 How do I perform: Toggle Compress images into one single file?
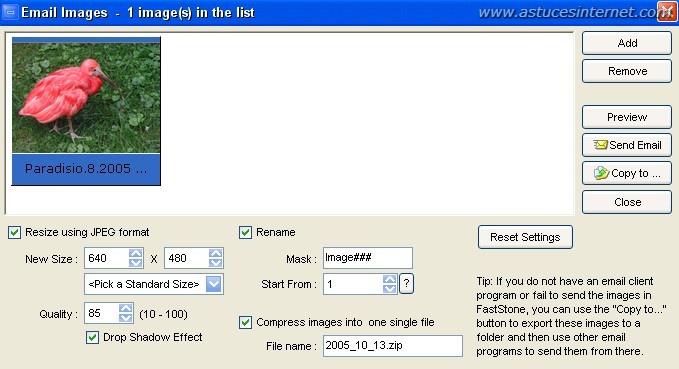tap(246, 323)
